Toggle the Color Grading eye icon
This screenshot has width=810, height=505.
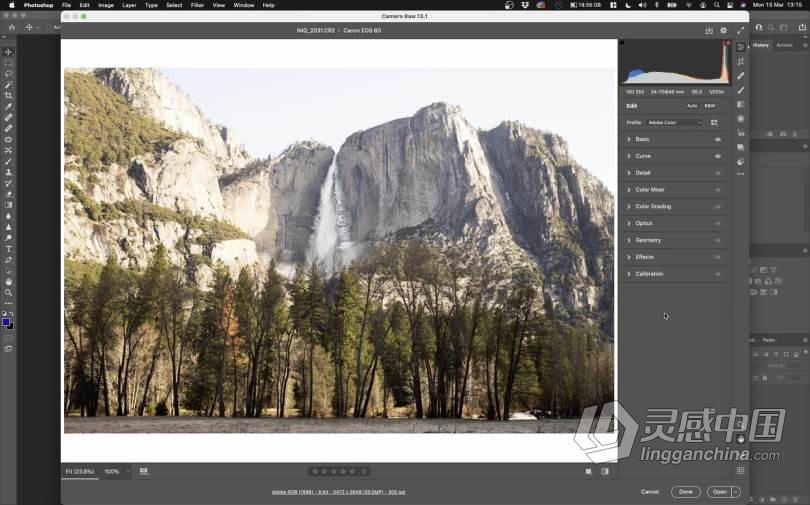click(x=718, y=207)
